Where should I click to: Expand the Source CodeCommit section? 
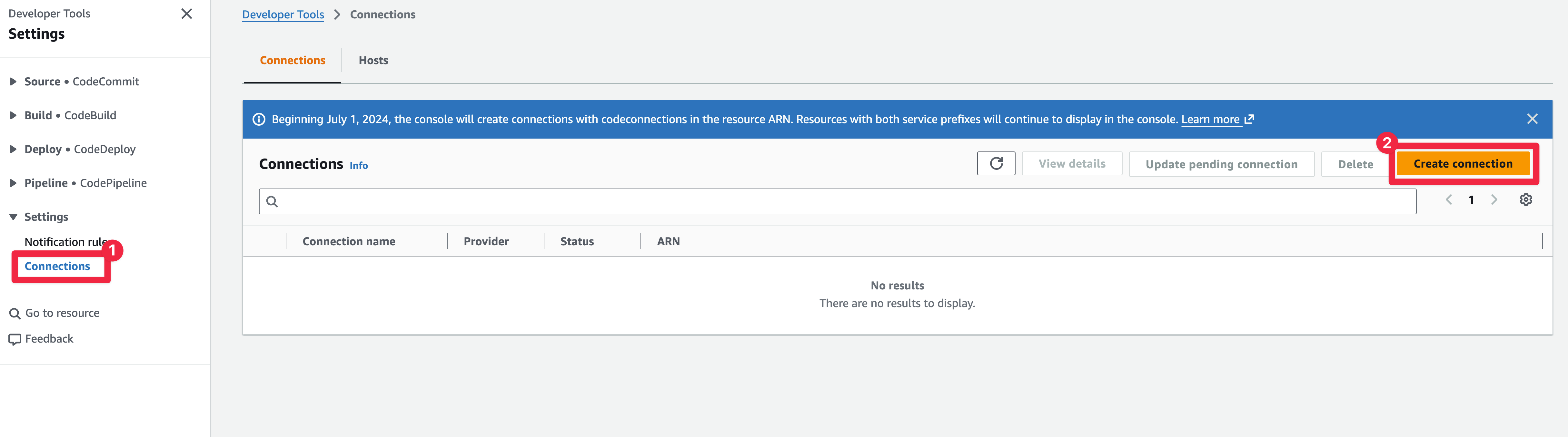point(13,82)
